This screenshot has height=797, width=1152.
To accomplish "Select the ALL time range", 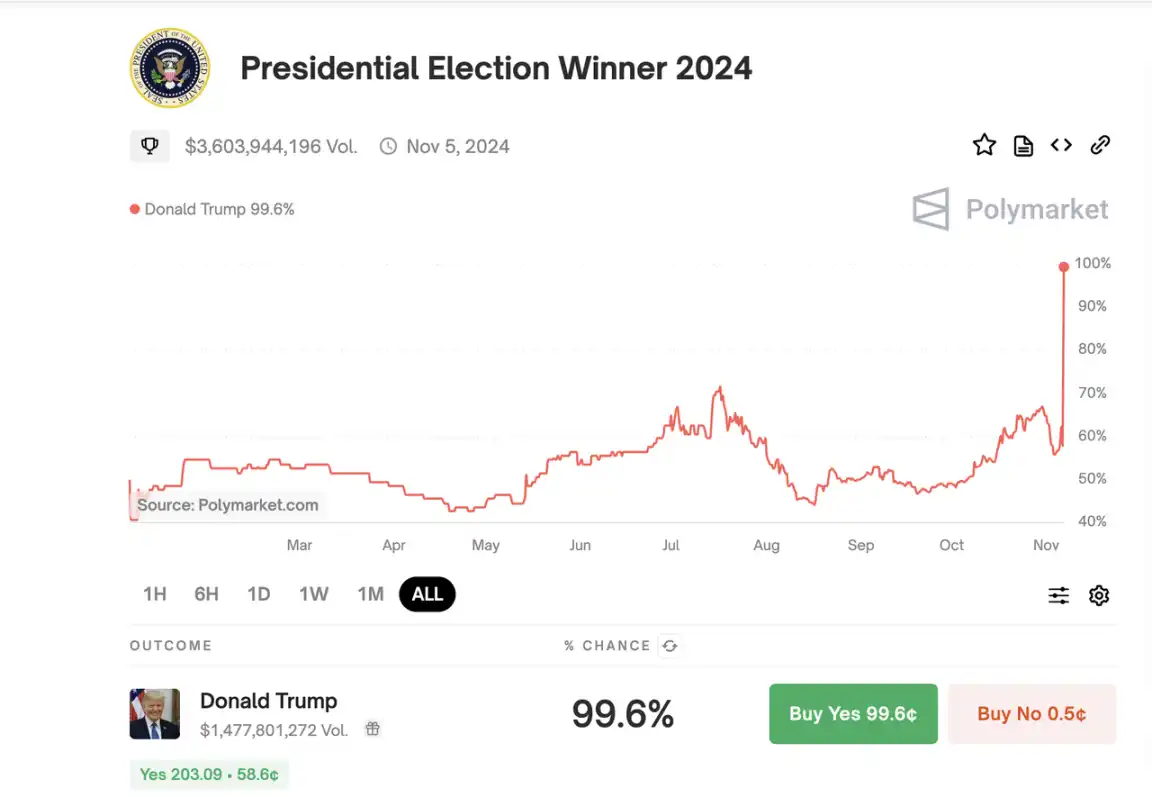I will coord(427,594).
